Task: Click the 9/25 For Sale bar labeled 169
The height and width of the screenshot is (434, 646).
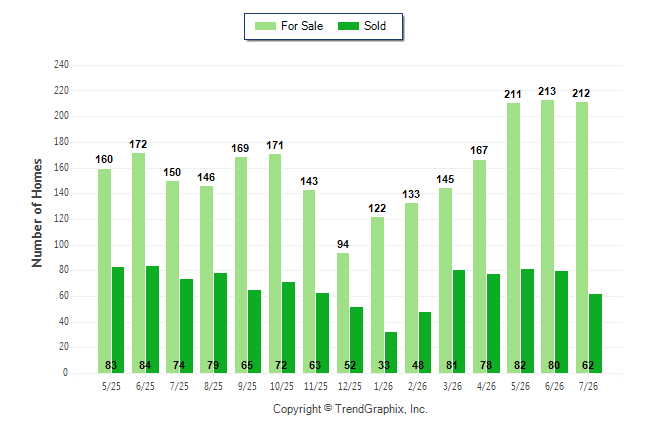Action: pos(241,265)
